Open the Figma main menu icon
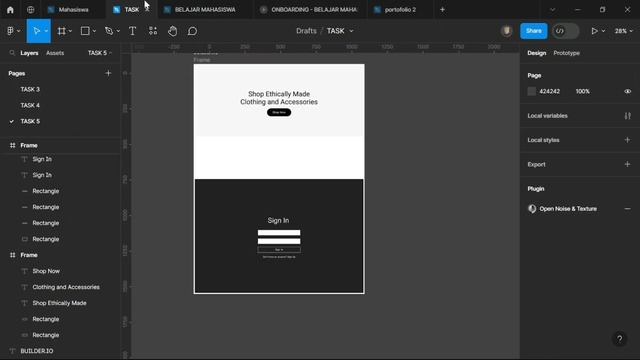The height and width of the screenshot is (360, 640). point(11,31)
